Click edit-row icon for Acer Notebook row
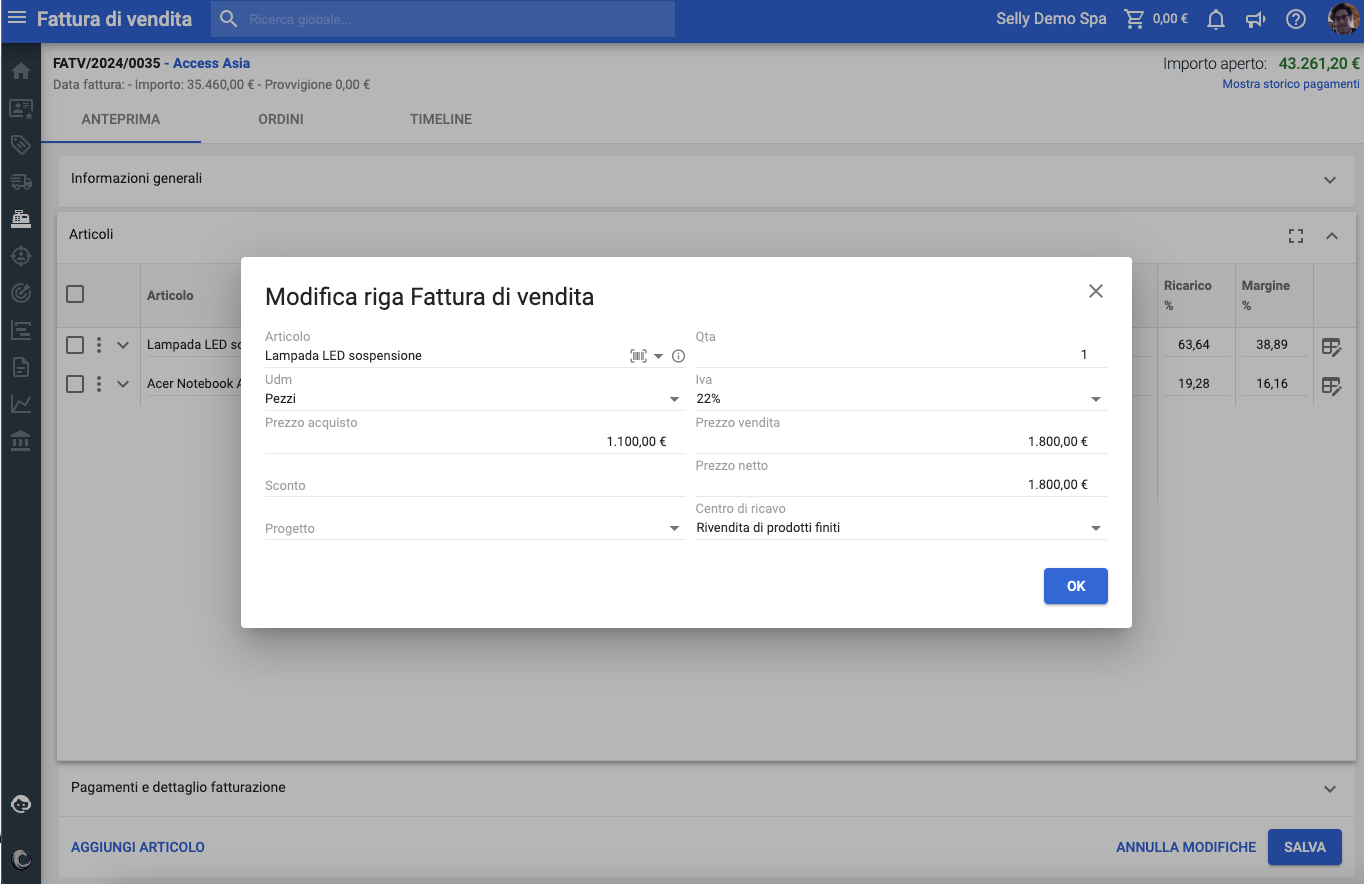Image resolution: width=1364 pixels, height=884 pixels. point(1331,385)
